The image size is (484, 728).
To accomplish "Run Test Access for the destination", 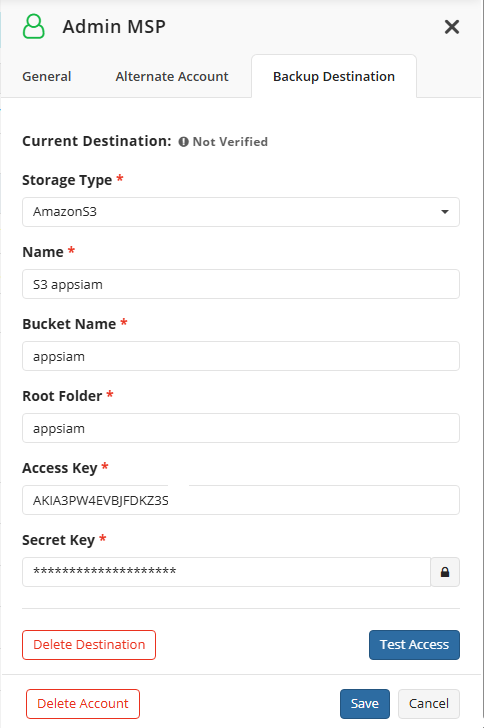I will coord(414,645).
